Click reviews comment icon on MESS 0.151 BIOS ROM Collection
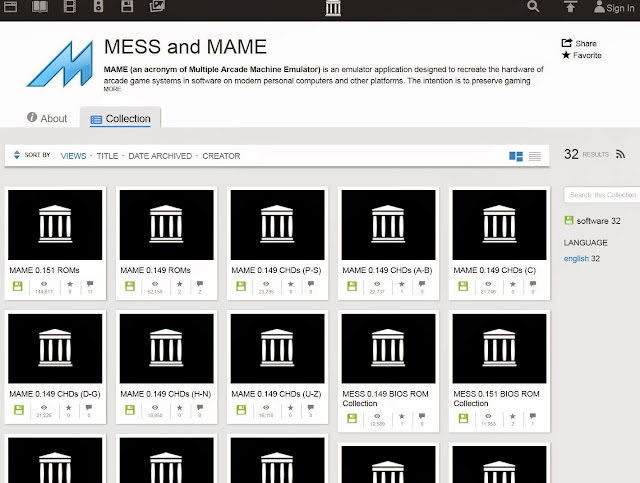This screenshot has width=640, height=483. [533, 416]
